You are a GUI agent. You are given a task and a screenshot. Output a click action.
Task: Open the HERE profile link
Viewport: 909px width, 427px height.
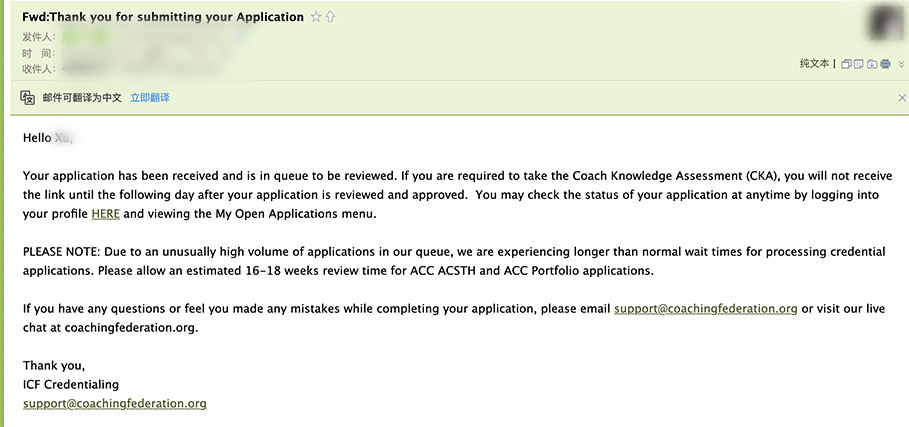pyautogui.click(x=105, y=214)
